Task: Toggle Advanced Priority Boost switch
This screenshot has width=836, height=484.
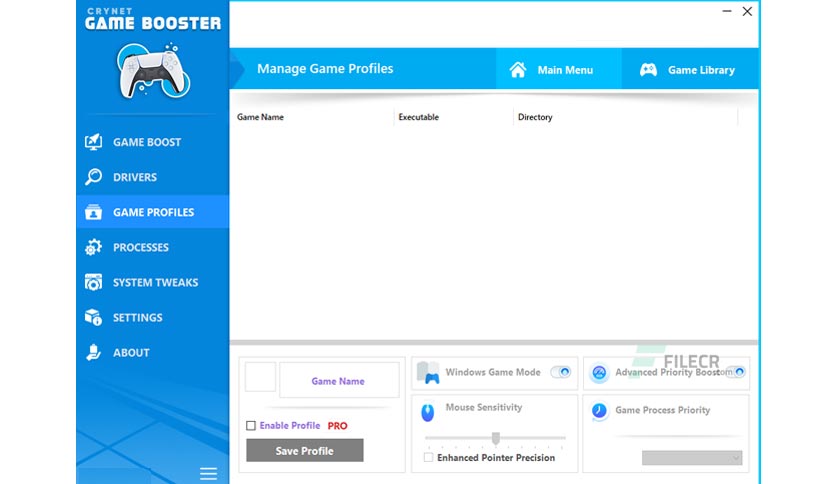Action: (x=738, y=372)
